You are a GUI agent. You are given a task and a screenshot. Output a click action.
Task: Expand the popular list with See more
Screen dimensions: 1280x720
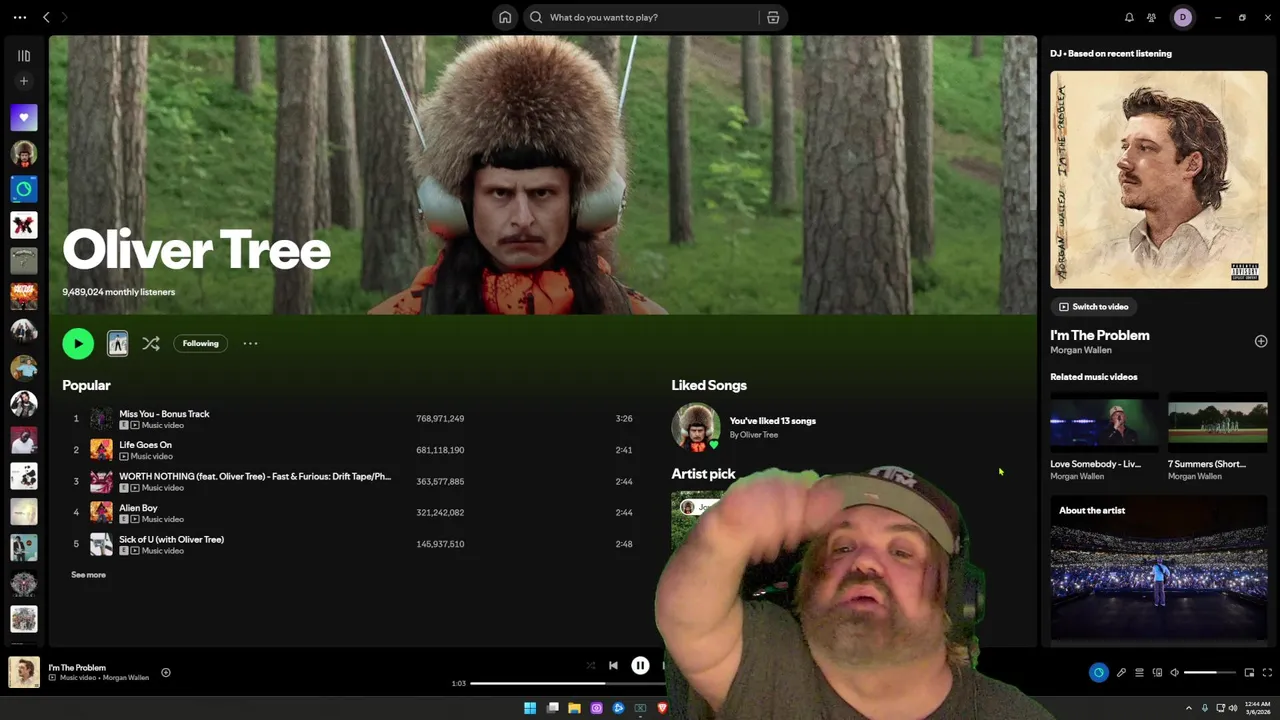coord(88,575)
